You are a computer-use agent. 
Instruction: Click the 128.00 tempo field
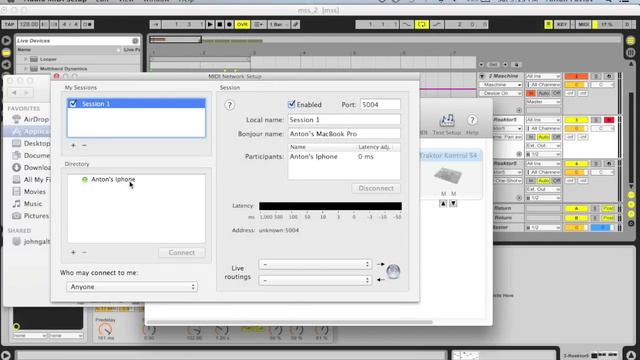[x=28, y=24]
